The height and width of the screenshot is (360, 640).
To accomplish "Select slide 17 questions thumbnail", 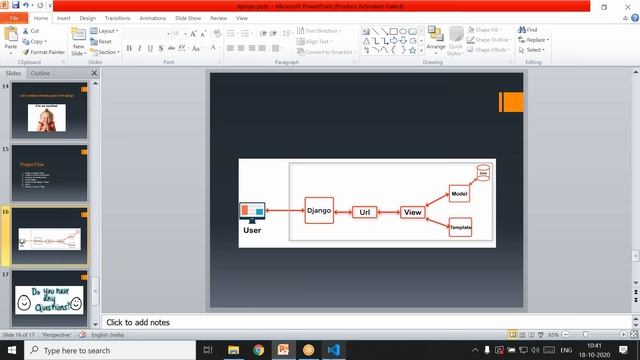I will pos(49,299).
